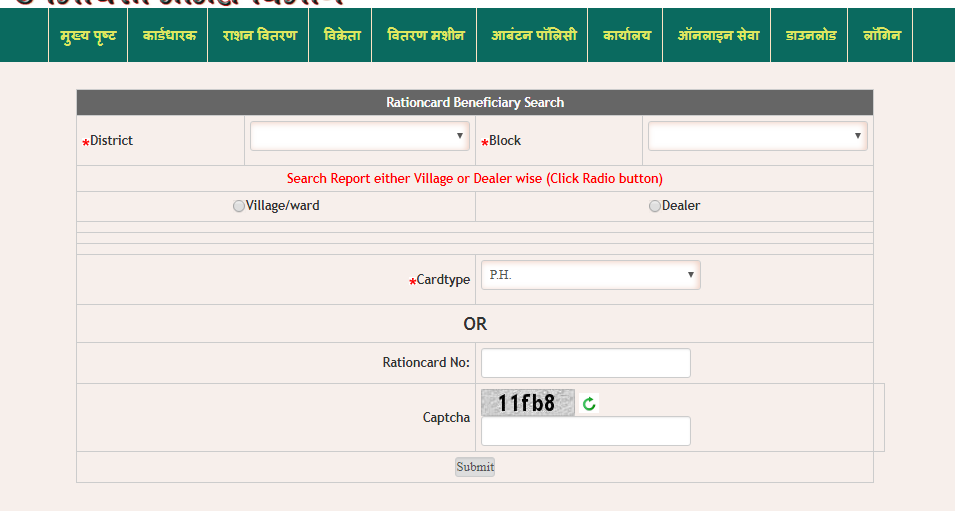Open the मुख्य पृष्ट menu
Screen dimensions: 955x511
[x=88, y=35]
